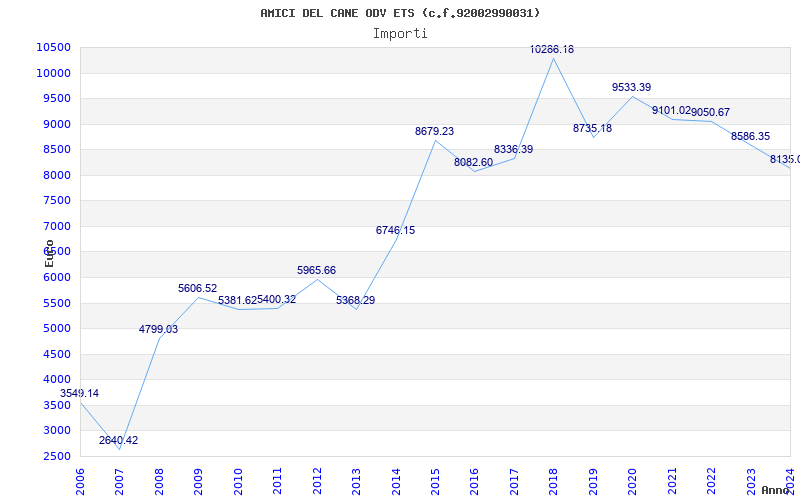This screenshot has height=500, width=800.
Task: Select data label 2640.42
Action: pyautogui.click(x=118, y=440)
